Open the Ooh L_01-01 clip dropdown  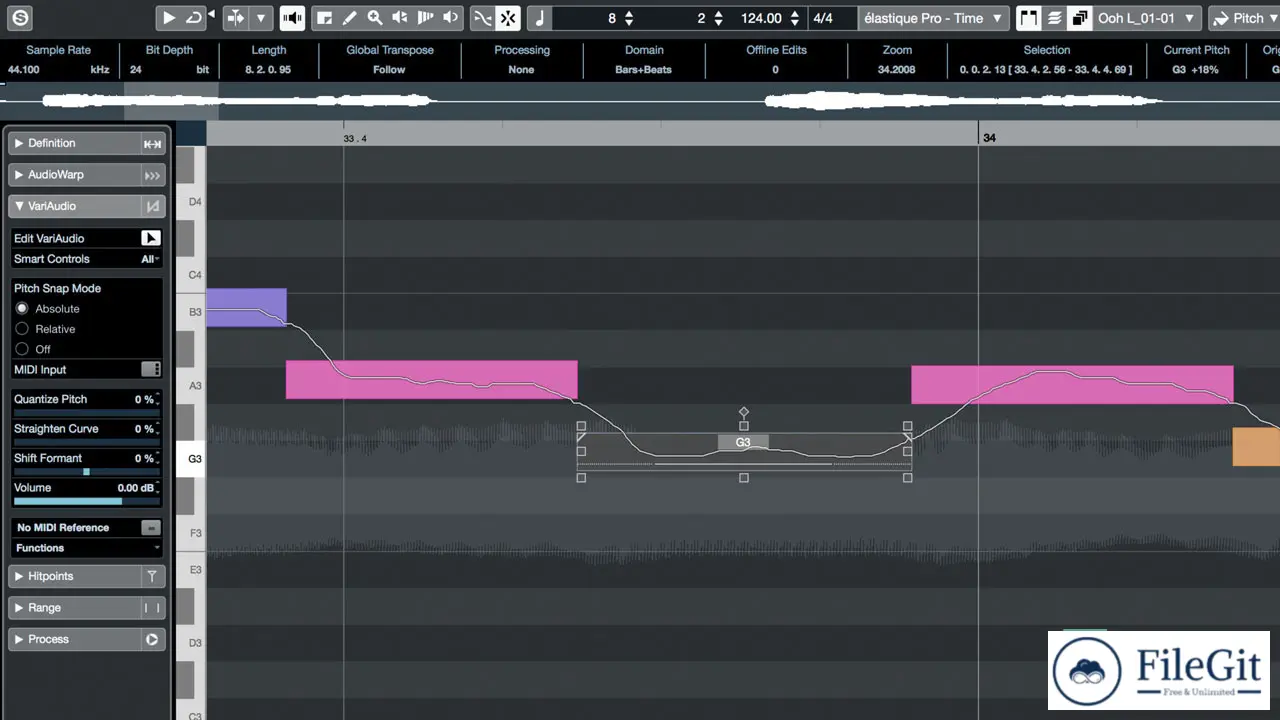coord(1148,18)
